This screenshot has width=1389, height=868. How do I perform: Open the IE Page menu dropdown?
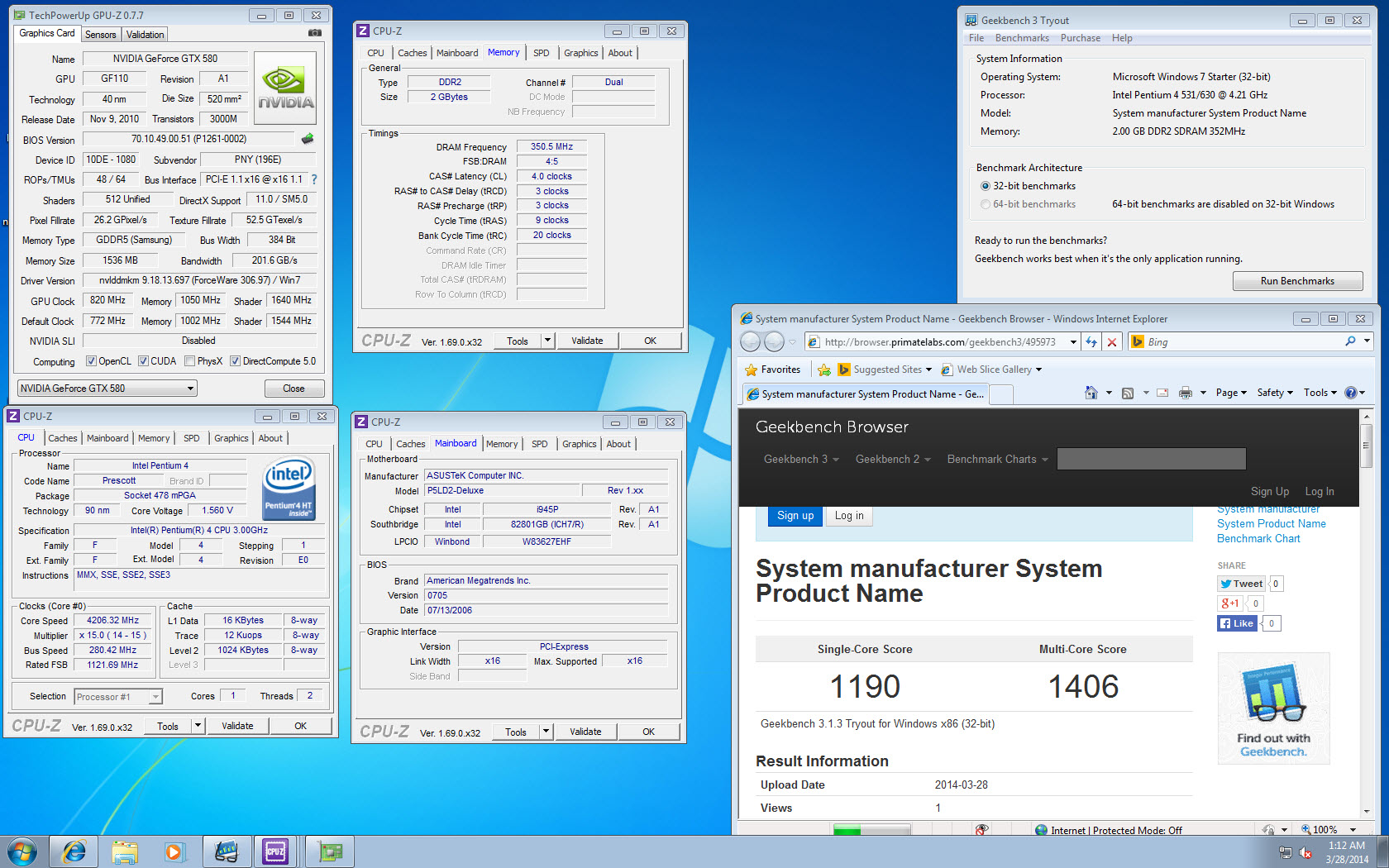tap(1232, 393)
